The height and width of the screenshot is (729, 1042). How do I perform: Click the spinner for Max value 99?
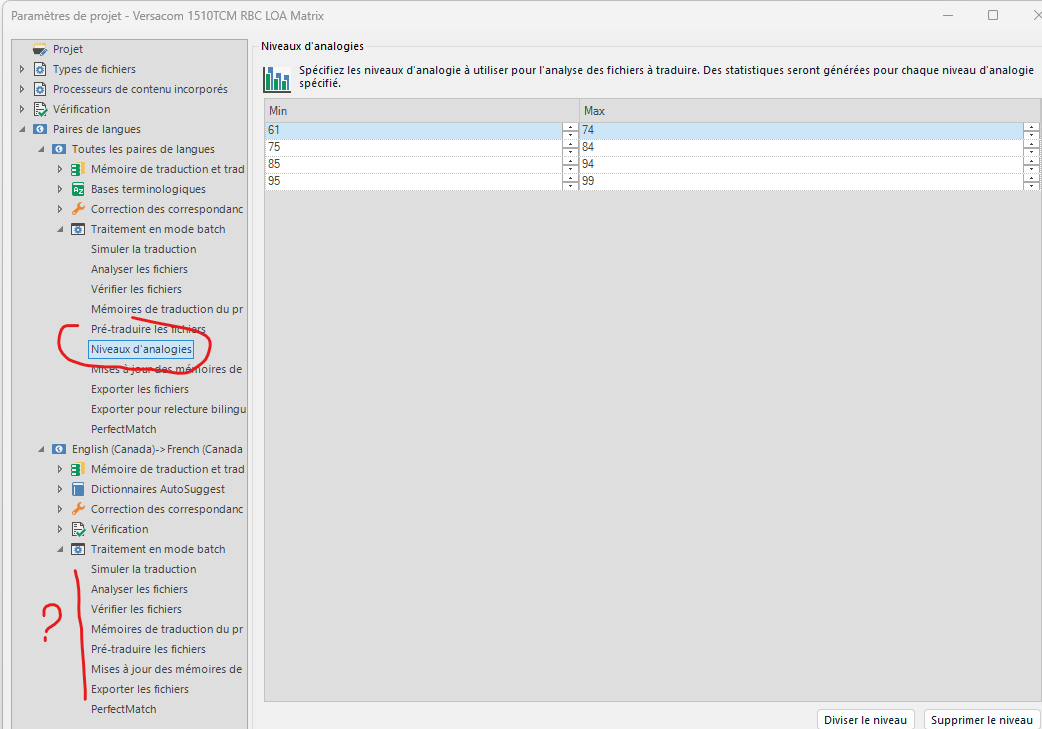1031,181
